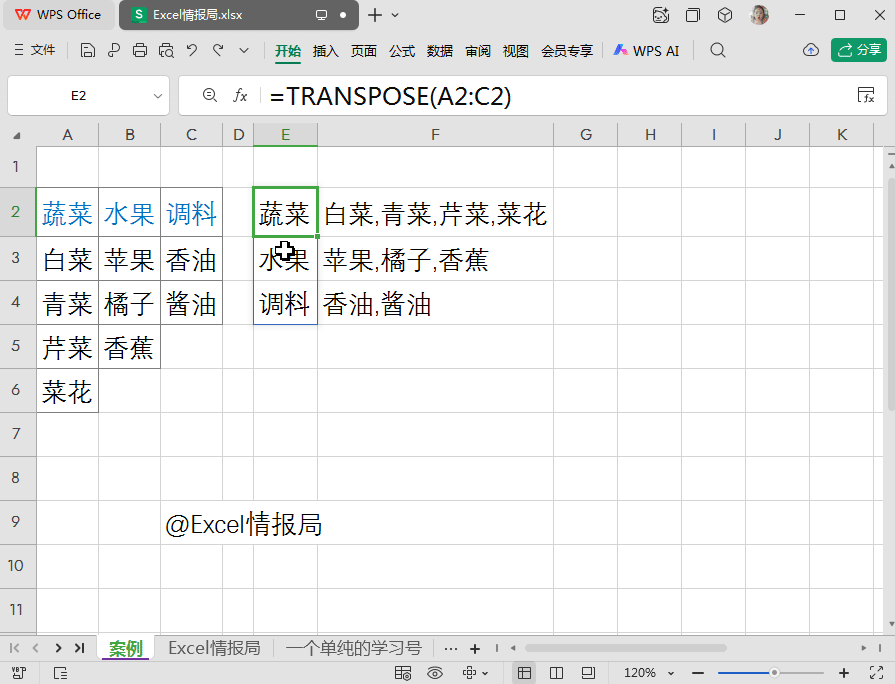This screenshot has height=684, width=895.
Task: Switch to normal grid view mode
Action: click(x=524, y=673)
